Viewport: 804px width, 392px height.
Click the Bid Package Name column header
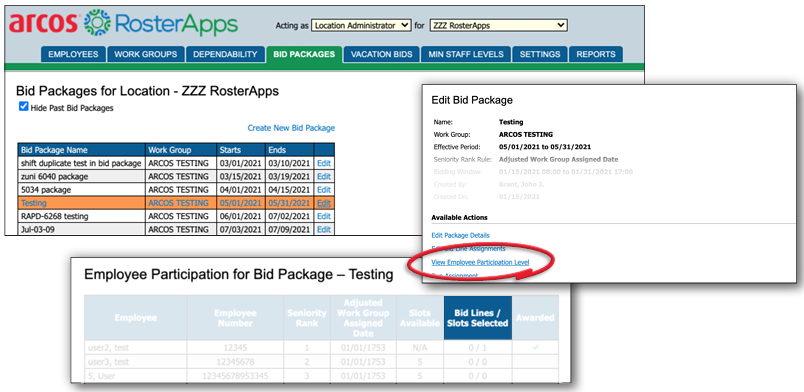pyautogui.click(x=82, y=150)
